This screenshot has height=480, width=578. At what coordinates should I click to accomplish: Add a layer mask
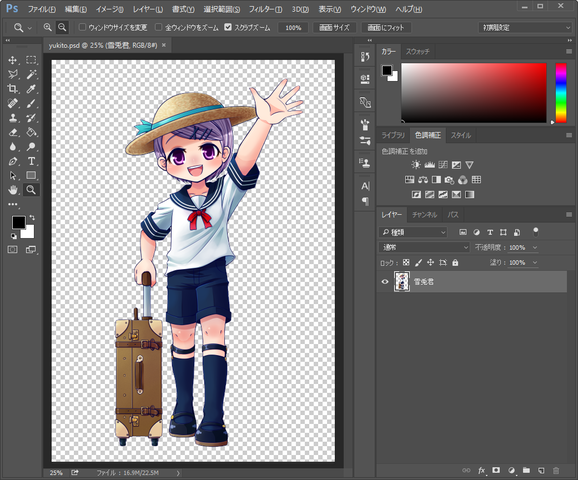[496, 470]
